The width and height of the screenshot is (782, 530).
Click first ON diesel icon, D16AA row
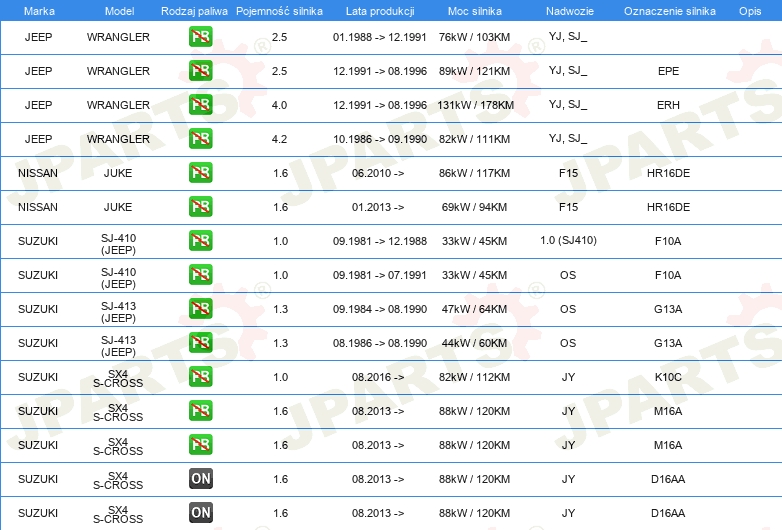(x=200, y=479)
